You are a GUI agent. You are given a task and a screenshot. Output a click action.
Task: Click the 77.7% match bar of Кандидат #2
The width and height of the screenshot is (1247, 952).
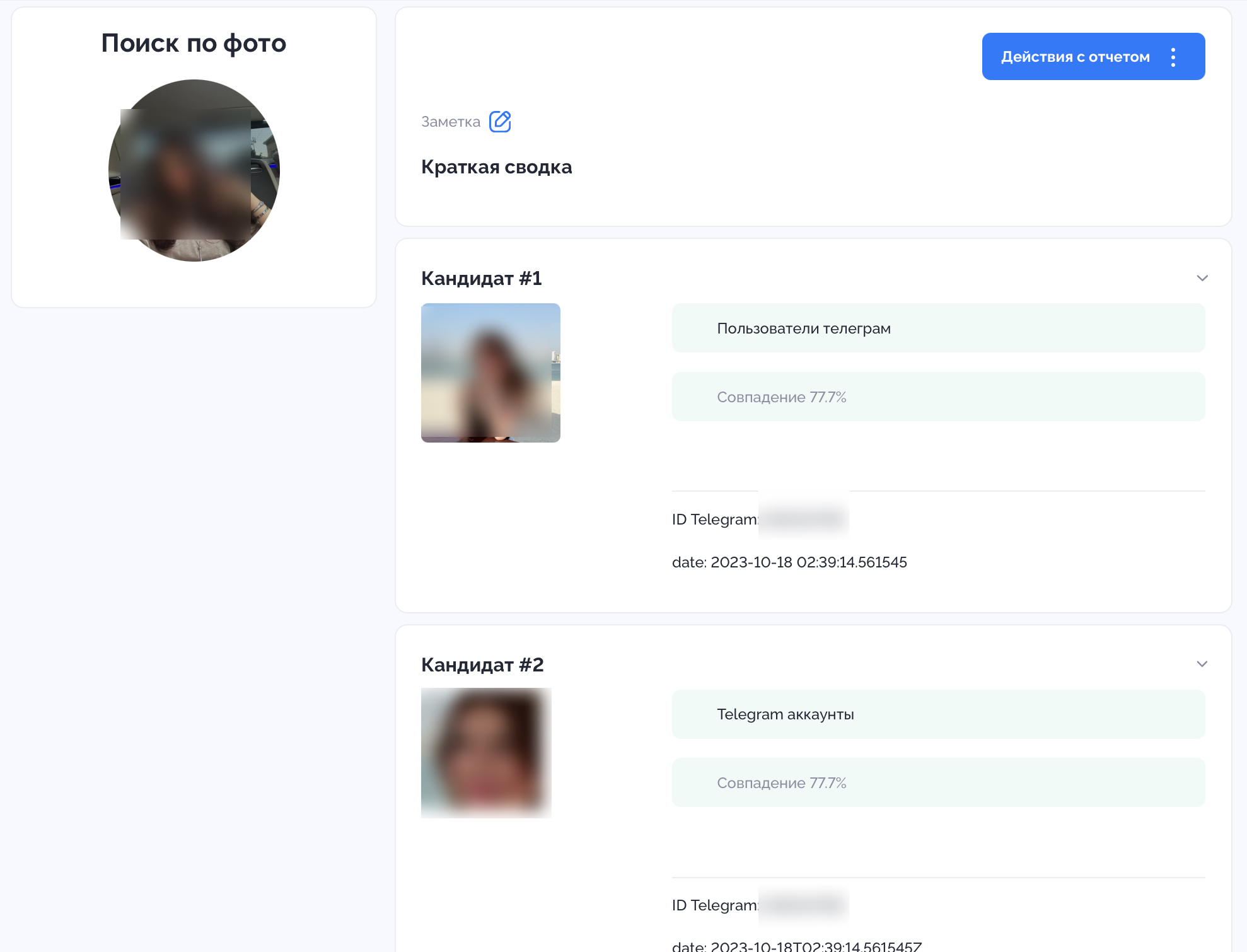click(937, 782)
